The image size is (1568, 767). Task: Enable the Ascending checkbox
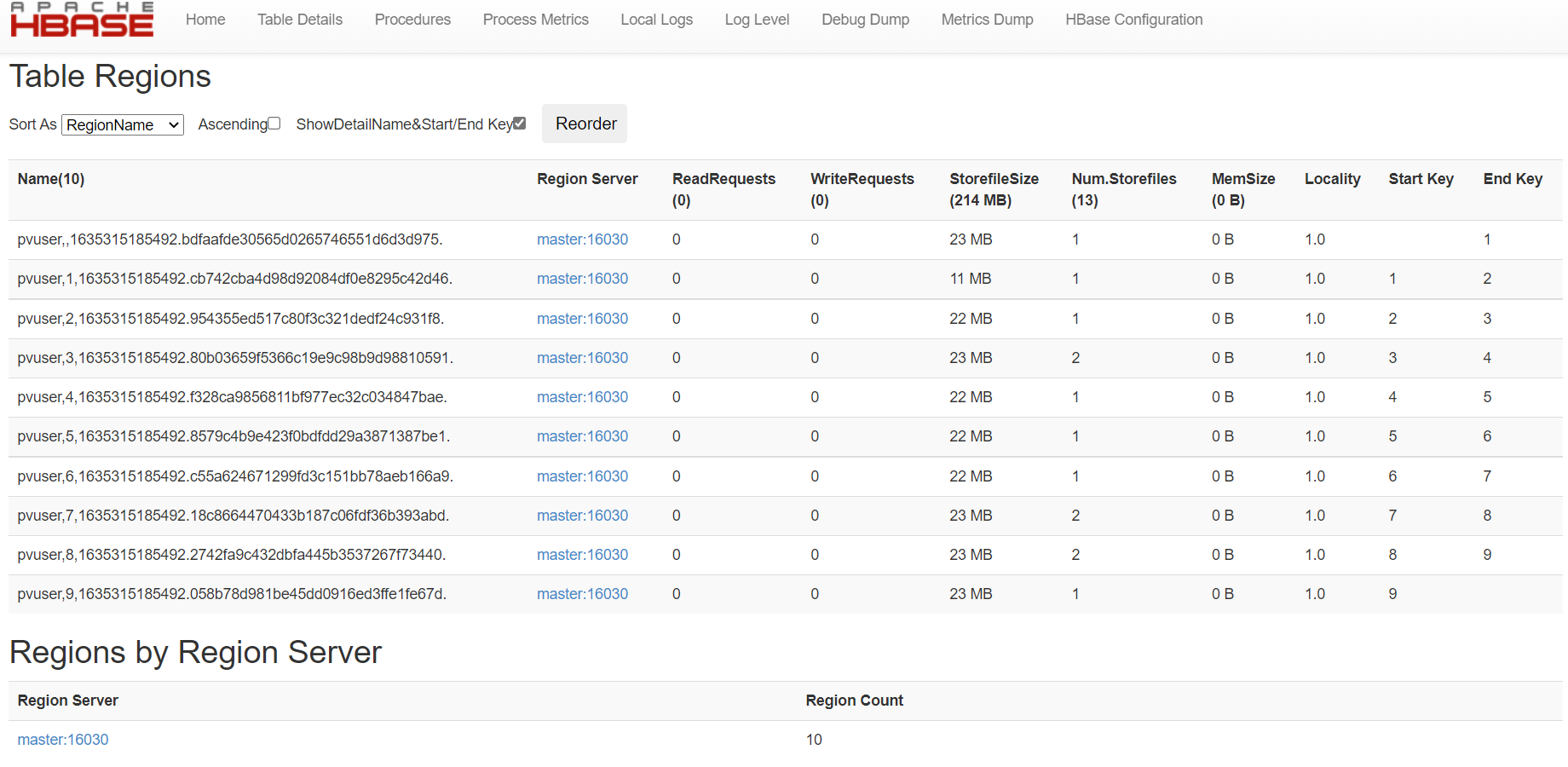274,124
